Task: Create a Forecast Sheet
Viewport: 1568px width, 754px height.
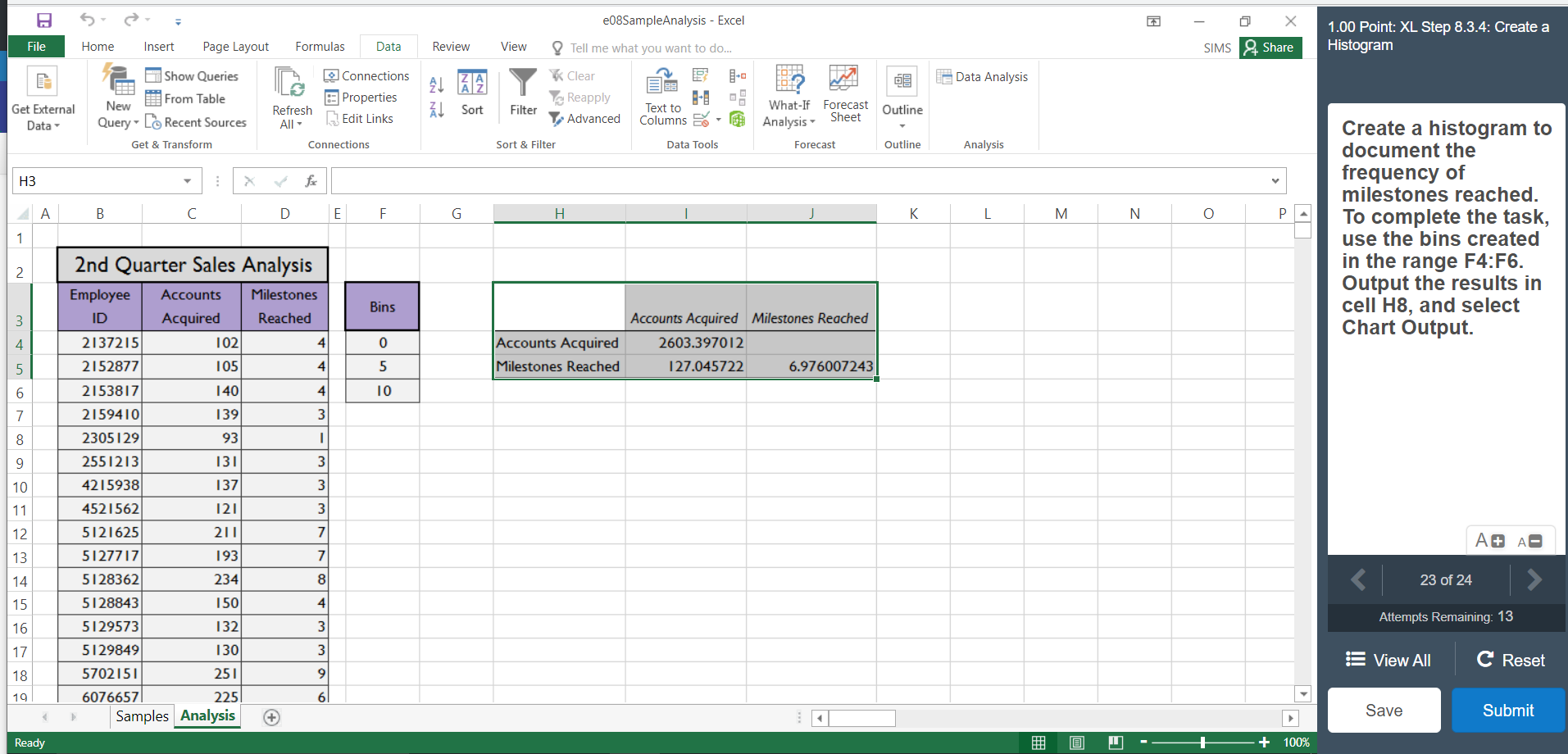Action: (845, 93)
